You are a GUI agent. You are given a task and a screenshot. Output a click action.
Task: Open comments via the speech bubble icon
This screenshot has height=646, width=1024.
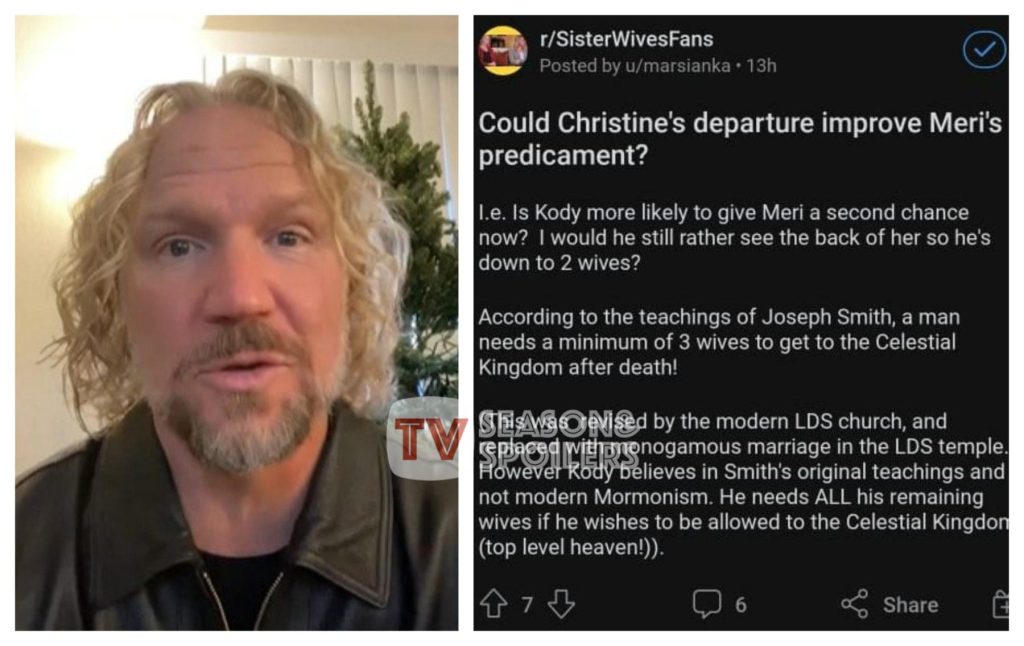(x=707, y=604)
